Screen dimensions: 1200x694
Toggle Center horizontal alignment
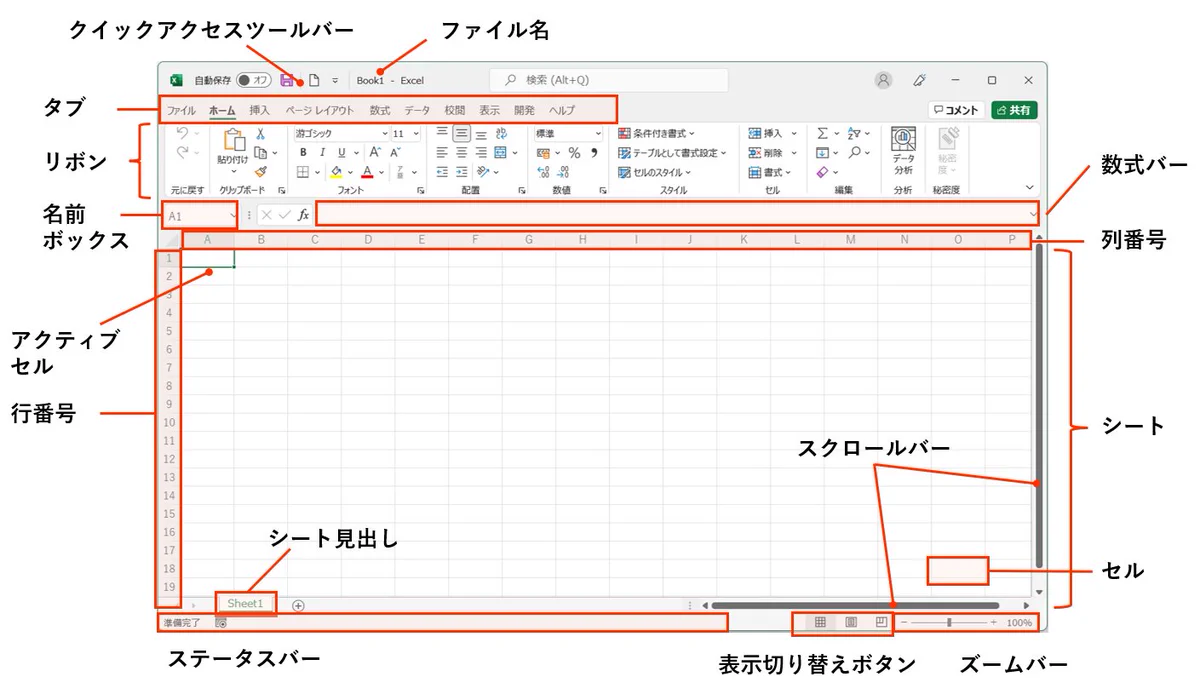click(x=462, y=152)
